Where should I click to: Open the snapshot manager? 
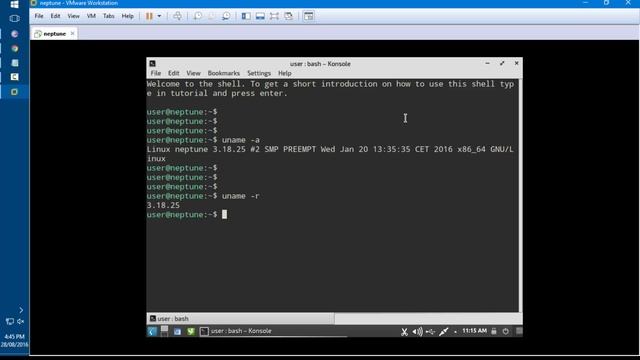point(226,16)
